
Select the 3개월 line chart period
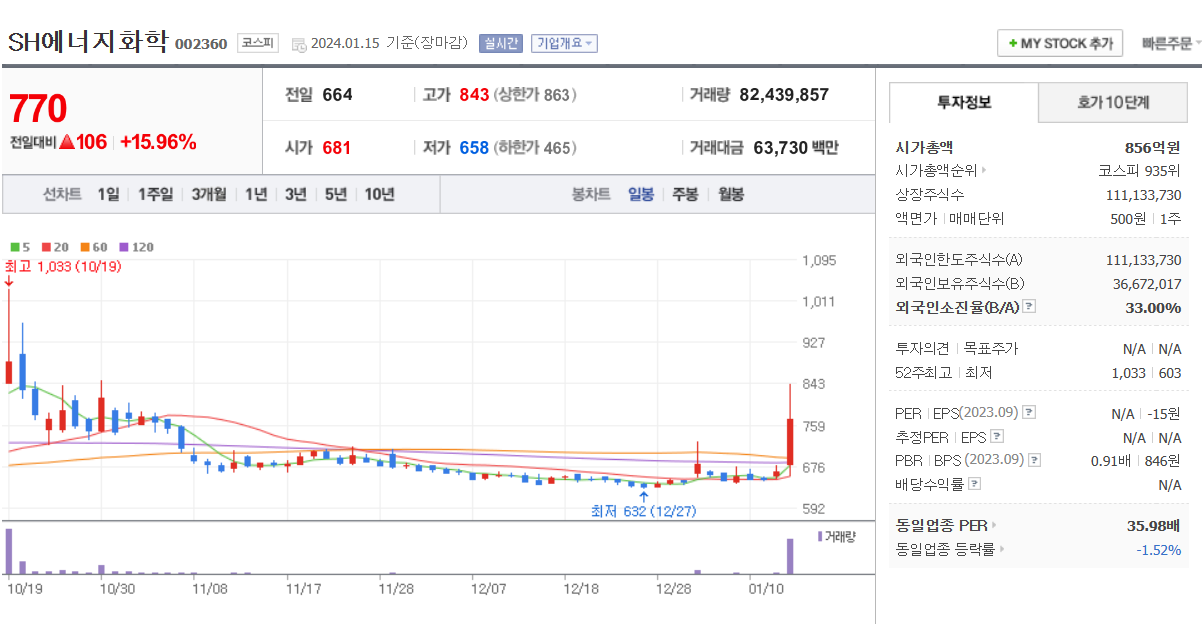coord(209,194)
